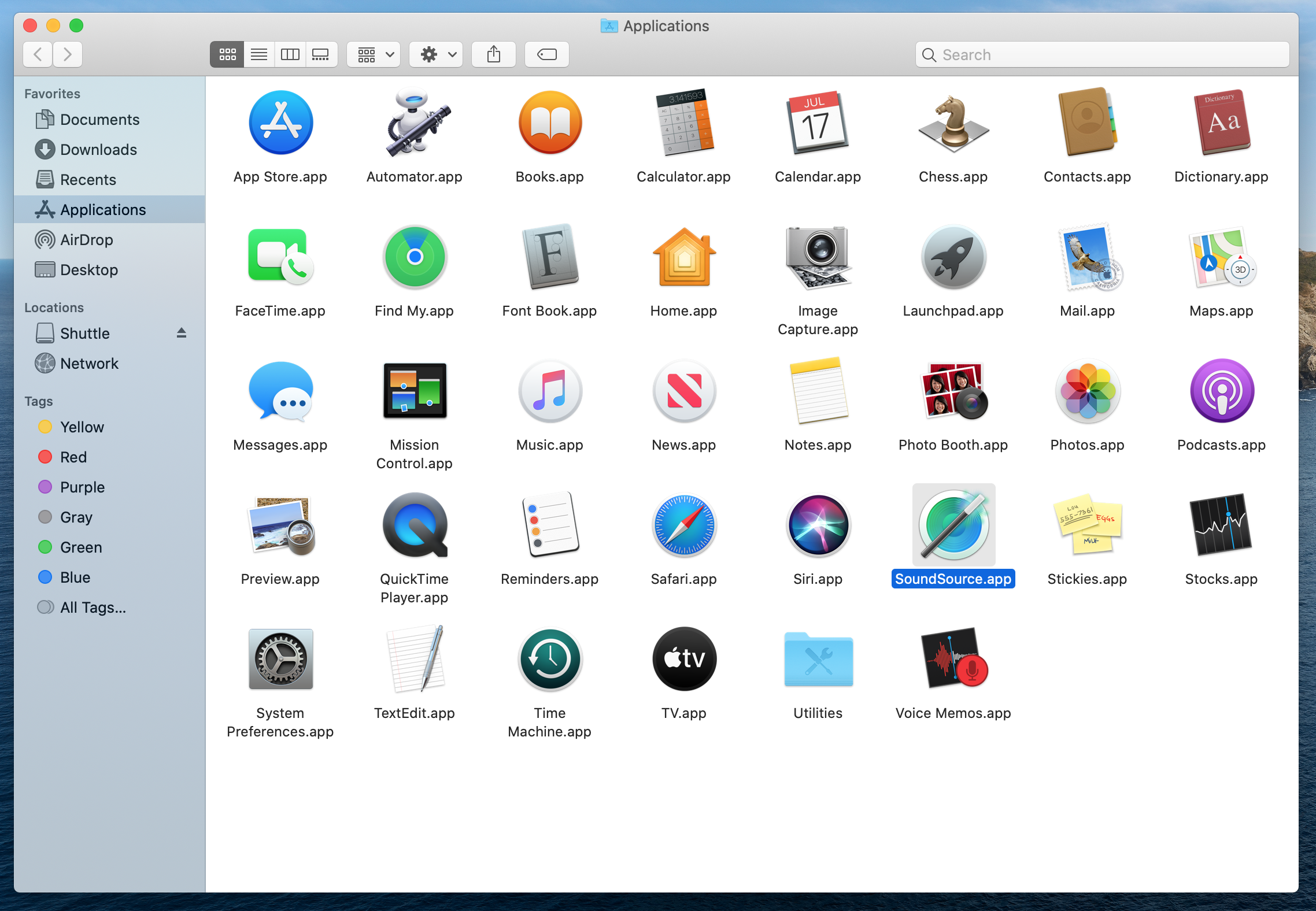Select the Mission Control icon
This screenshot has height=911, width=1316.
(x=415, y=391)
